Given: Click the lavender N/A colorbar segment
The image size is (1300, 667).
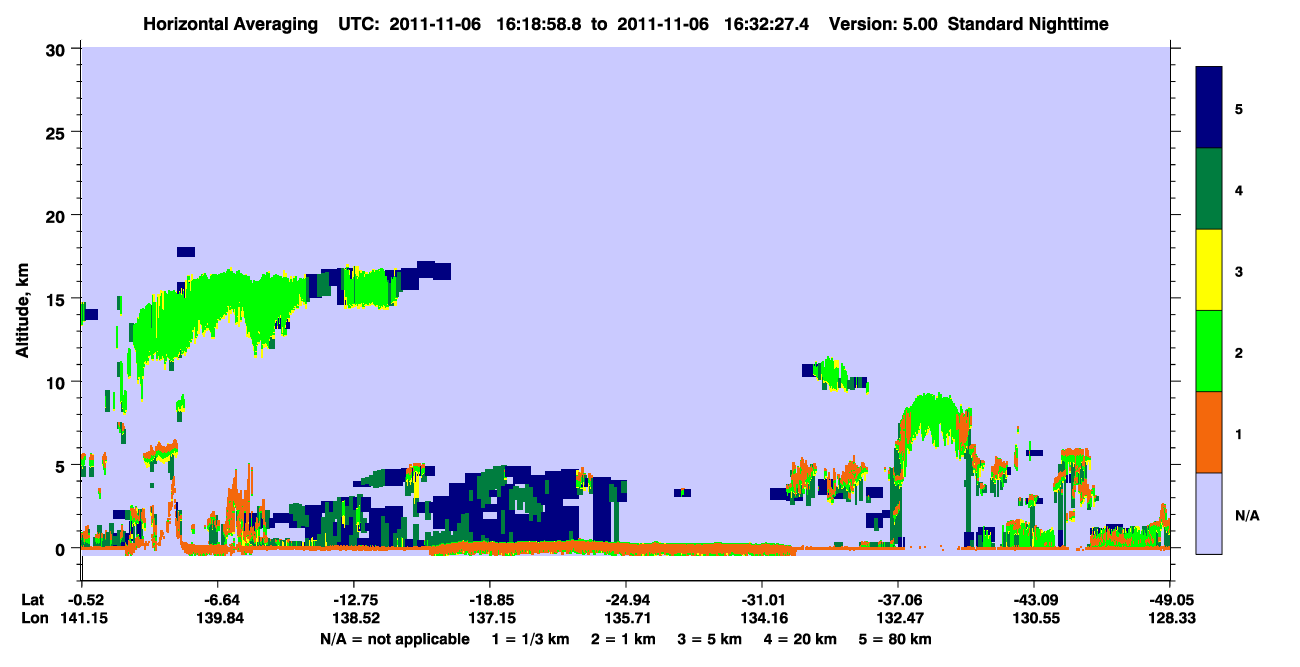Looking at the screenshot, I should (x=1209, y=513).
